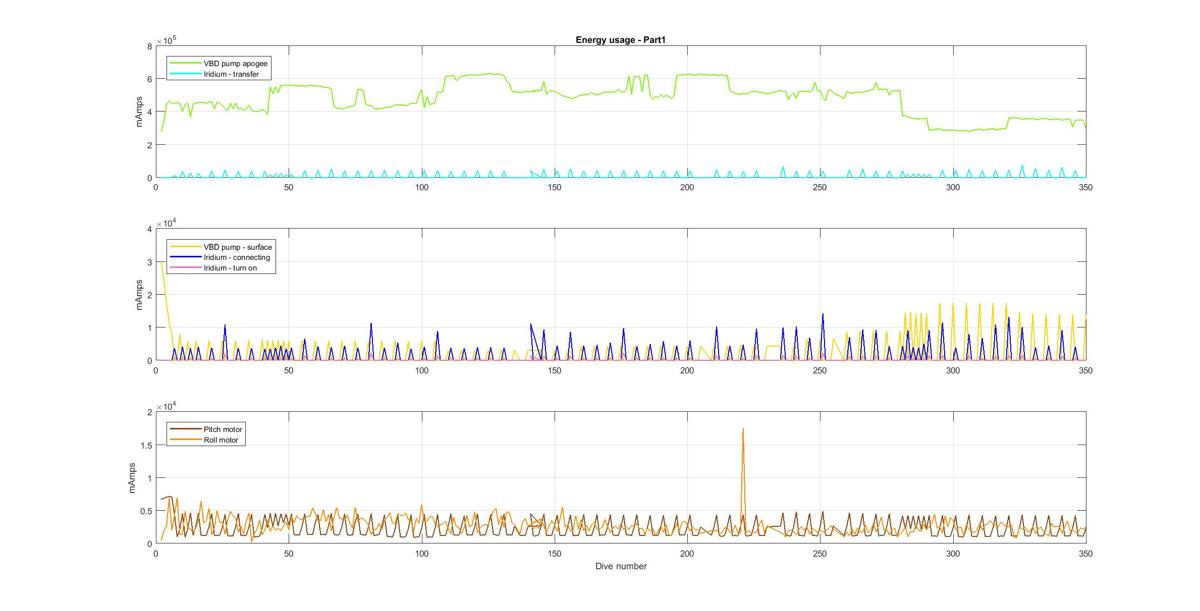Click the y-axis tick '1.5' on the motor plot

(x=146, y=445)
